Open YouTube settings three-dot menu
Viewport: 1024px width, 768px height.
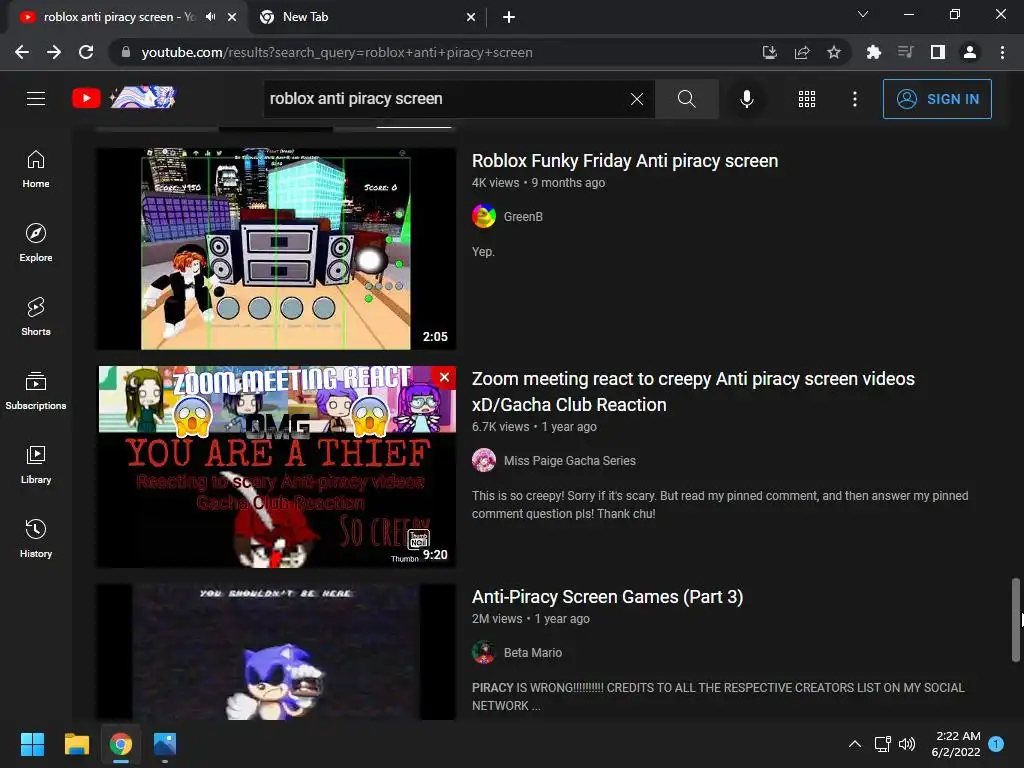854,99
